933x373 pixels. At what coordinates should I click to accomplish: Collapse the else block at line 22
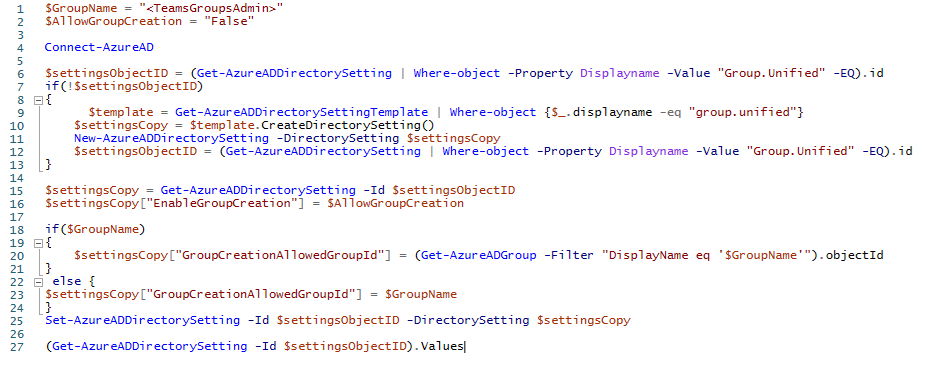(38, 282)
